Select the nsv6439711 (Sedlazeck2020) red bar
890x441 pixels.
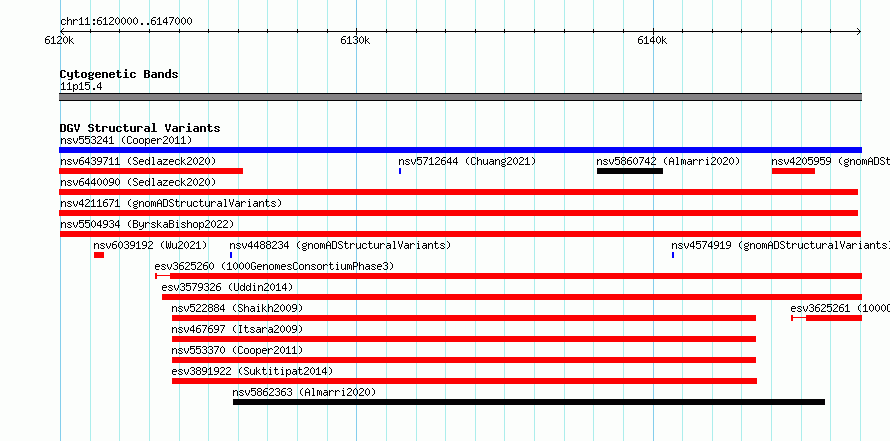[x=151, y=171]
